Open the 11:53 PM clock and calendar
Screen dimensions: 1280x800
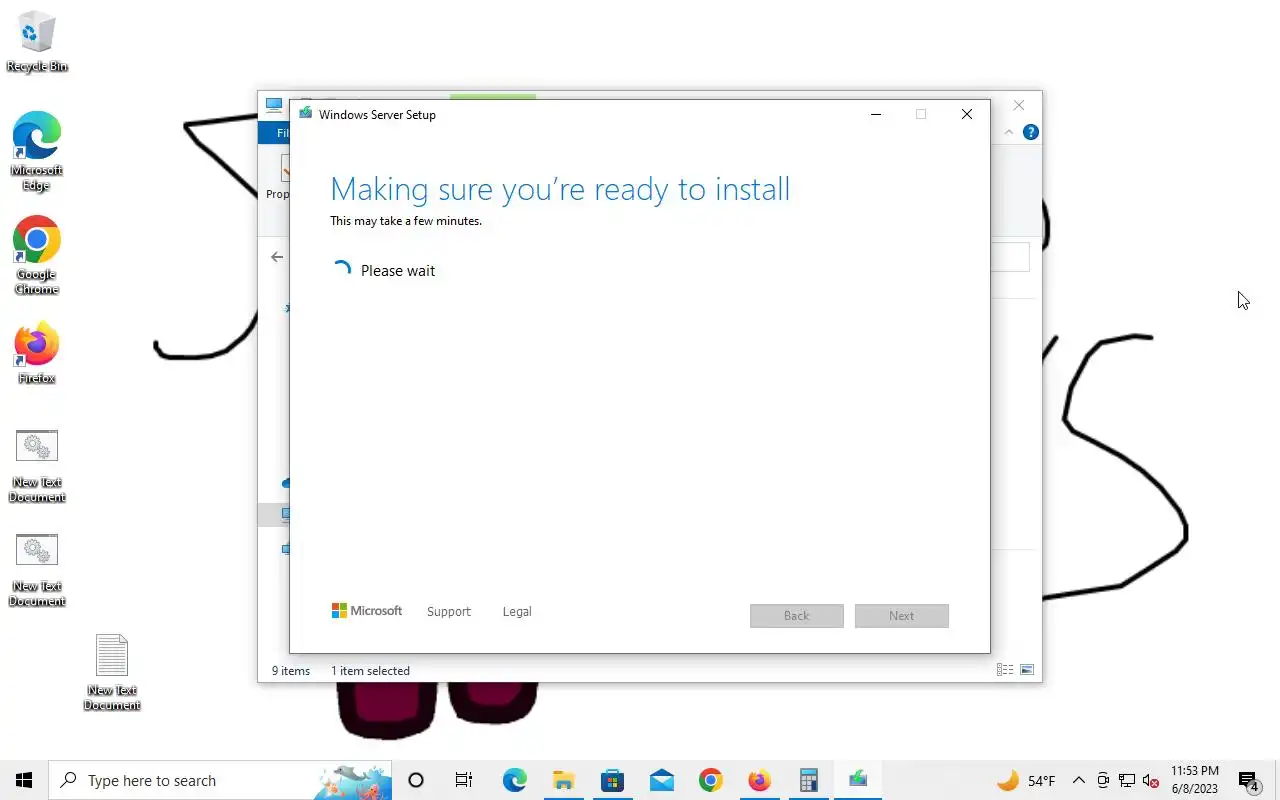tap(1194, 780)
